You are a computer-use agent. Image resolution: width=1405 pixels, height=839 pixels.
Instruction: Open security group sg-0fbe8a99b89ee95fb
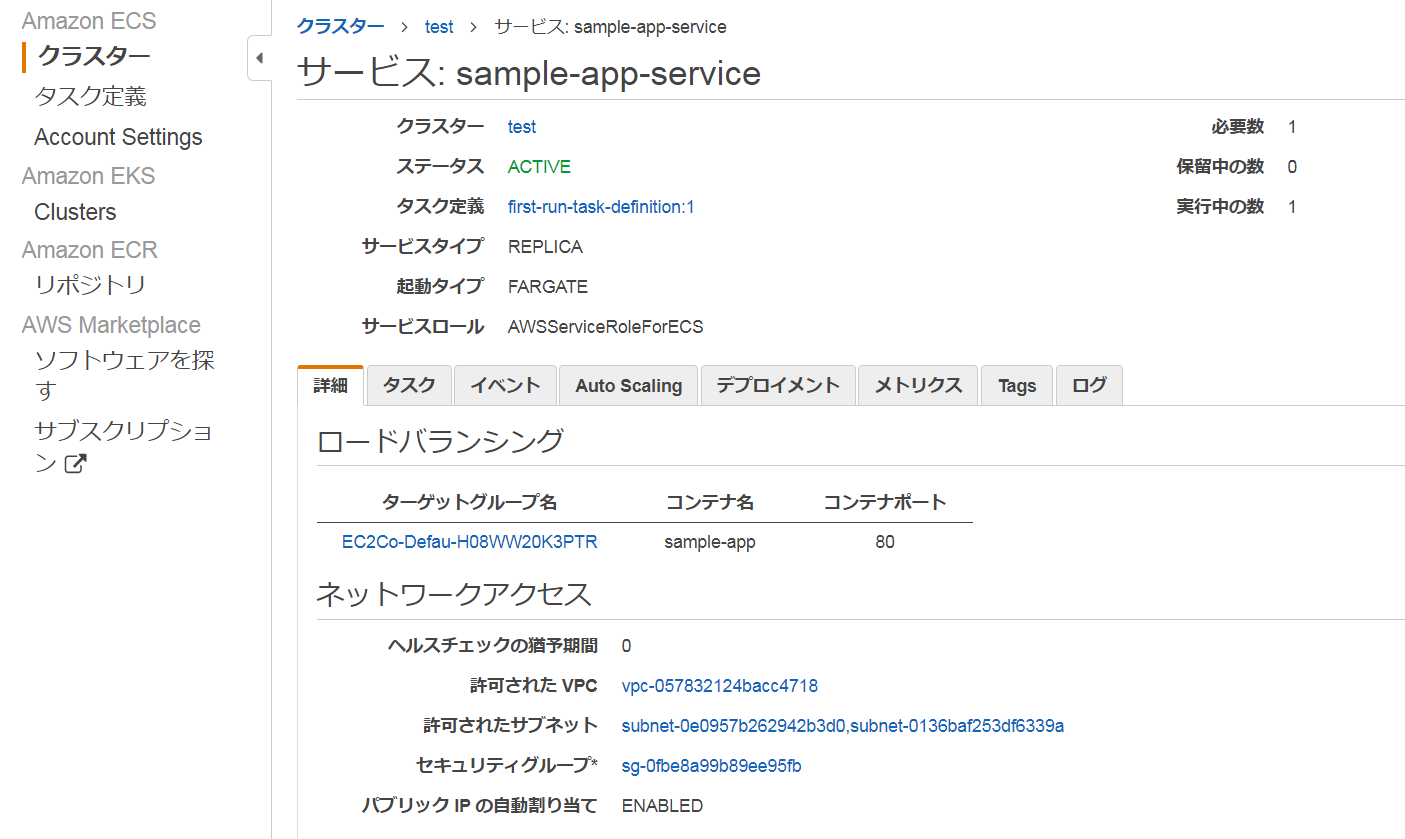[x=711, y=766]
